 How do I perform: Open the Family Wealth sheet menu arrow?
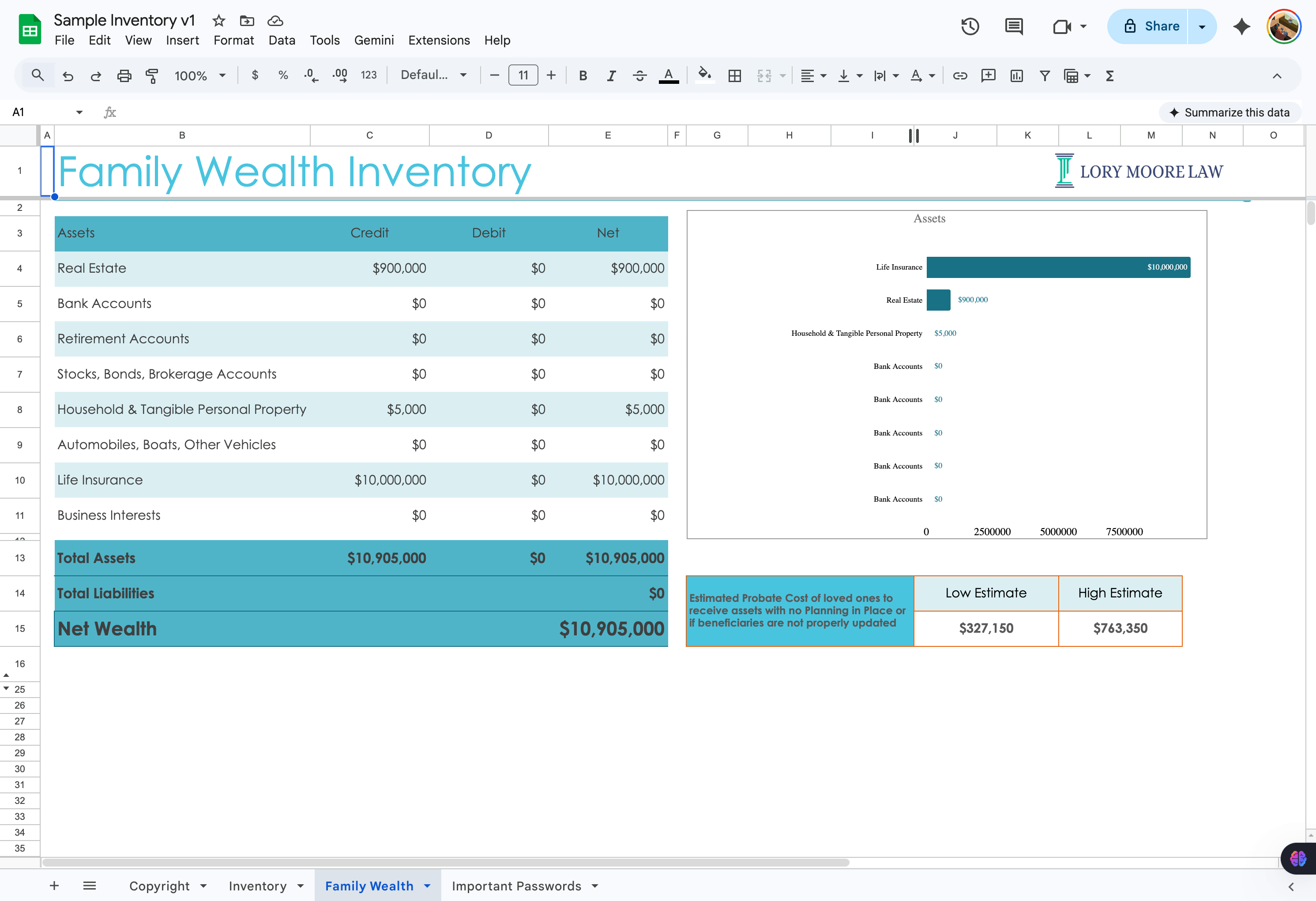click(x=428, y=886)
